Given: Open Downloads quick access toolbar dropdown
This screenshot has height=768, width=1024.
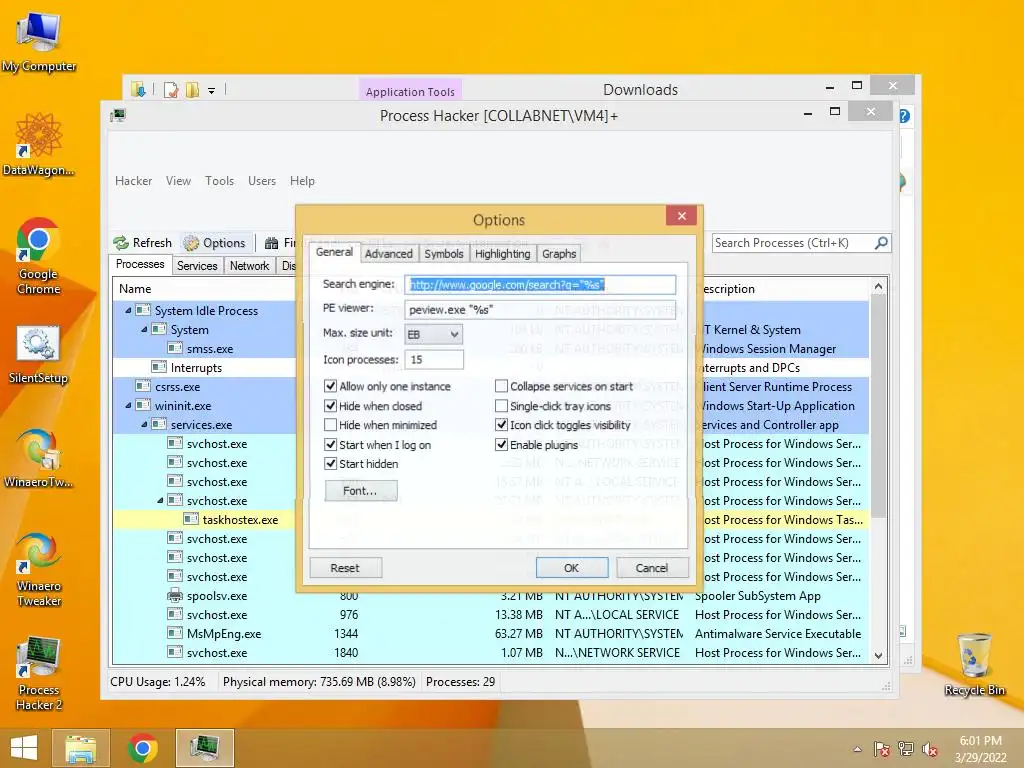Looking at the screenshot, I should tap(212, 91).
